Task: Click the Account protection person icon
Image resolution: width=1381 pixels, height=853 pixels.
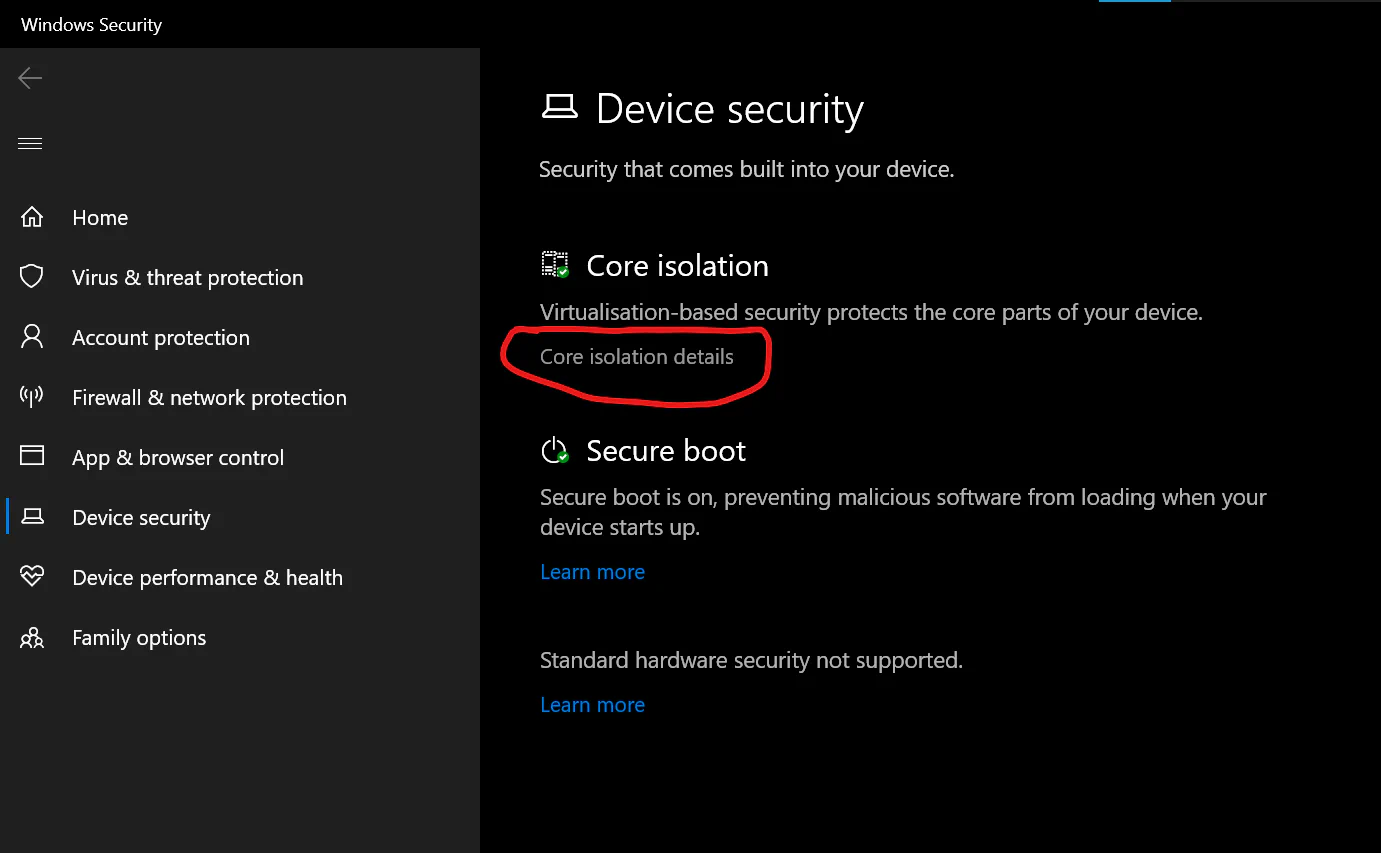Action: (32, 337)
